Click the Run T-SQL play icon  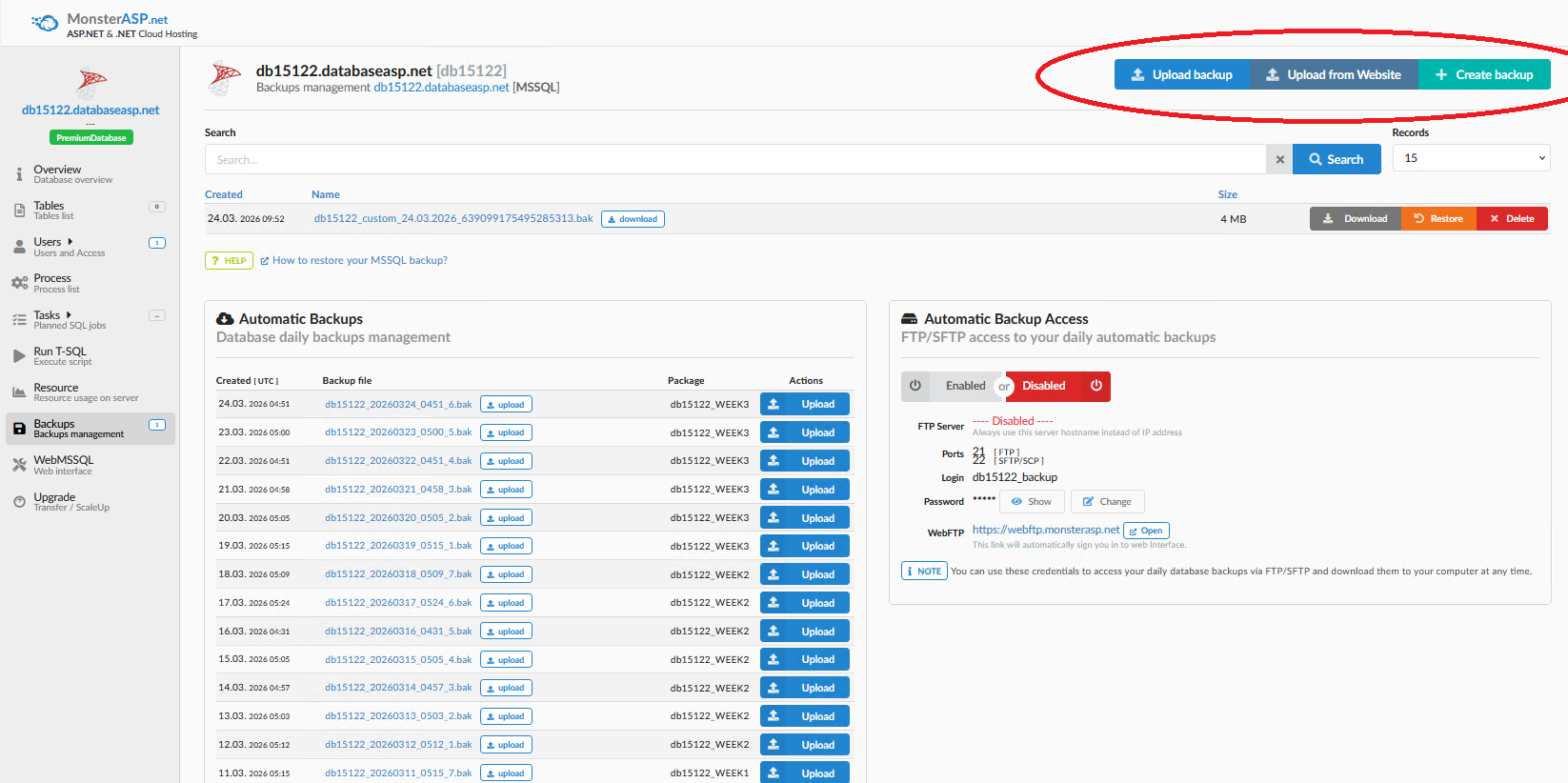tap(19, 356)
